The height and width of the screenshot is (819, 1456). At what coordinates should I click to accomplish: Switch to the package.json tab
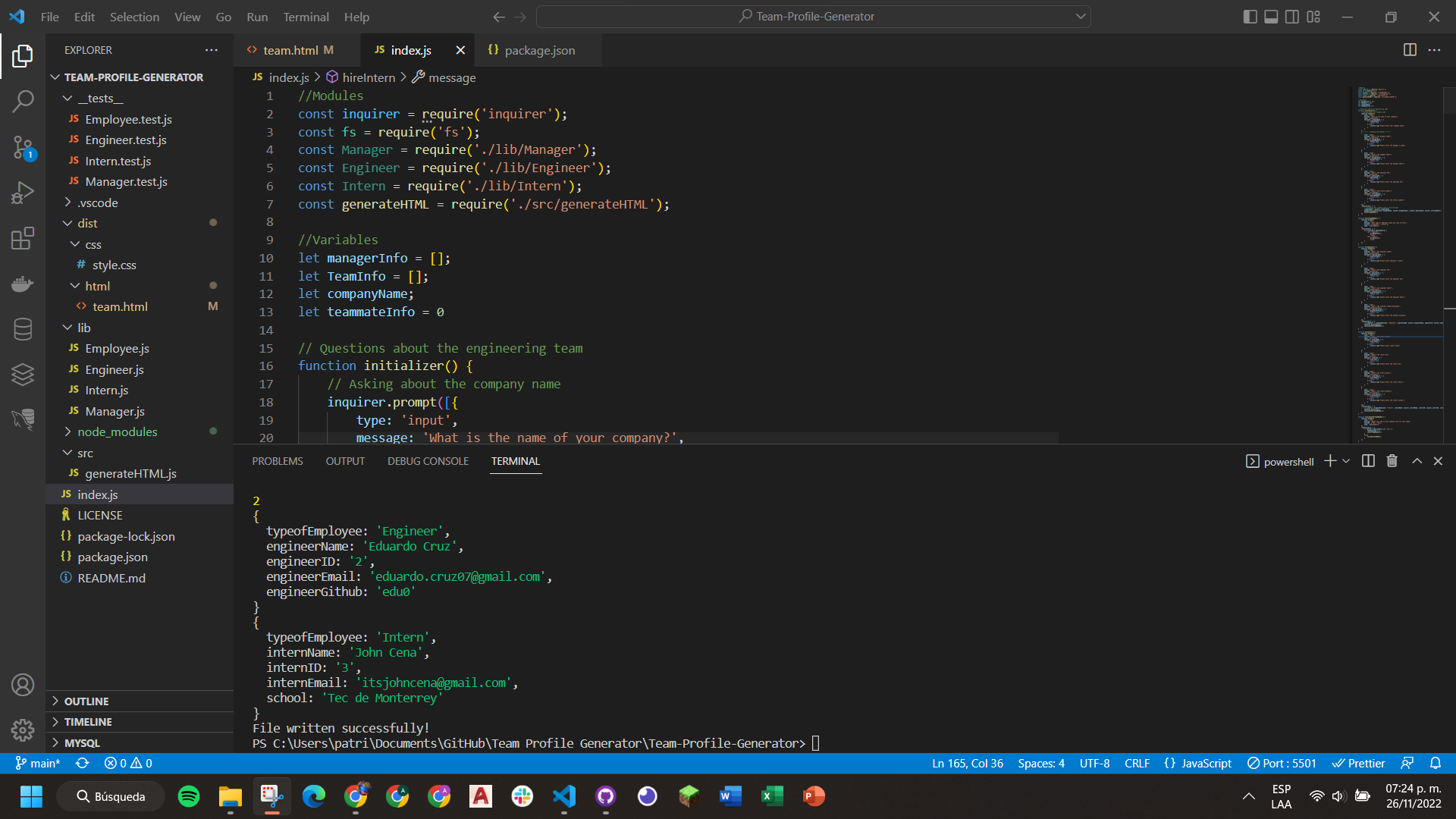538,50
